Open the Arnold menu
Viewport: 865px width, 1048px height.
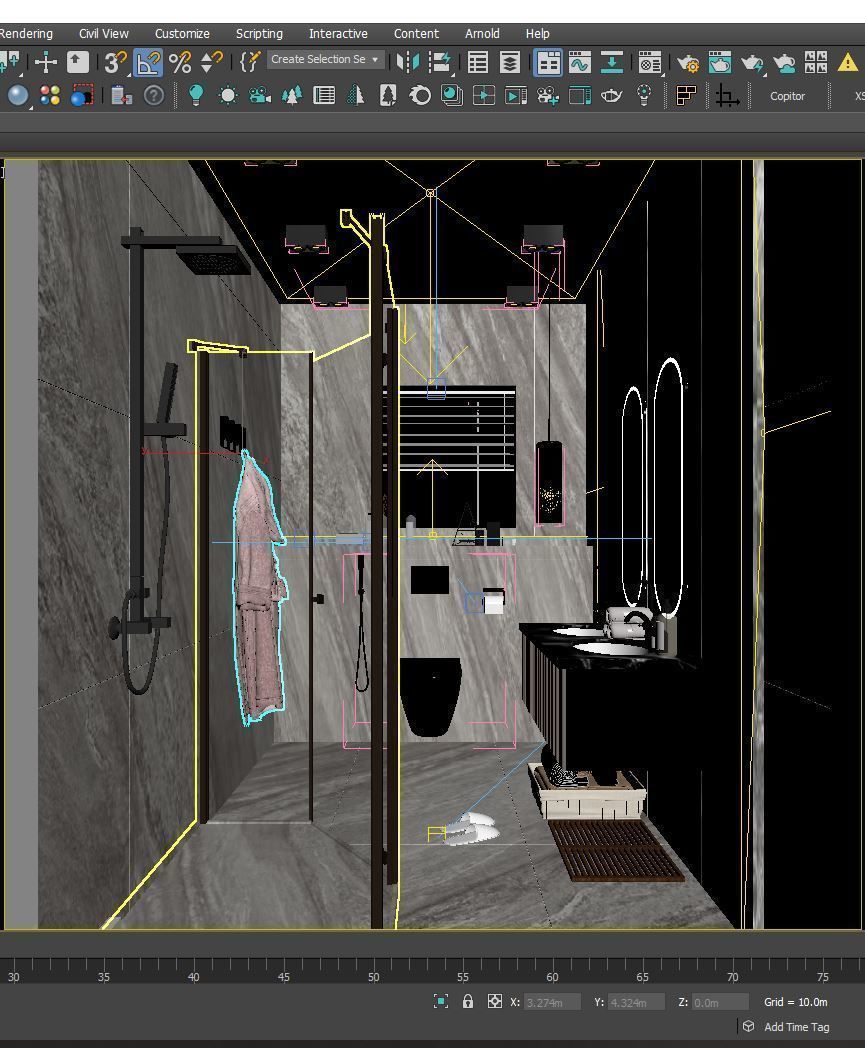[x=482, y=33]
